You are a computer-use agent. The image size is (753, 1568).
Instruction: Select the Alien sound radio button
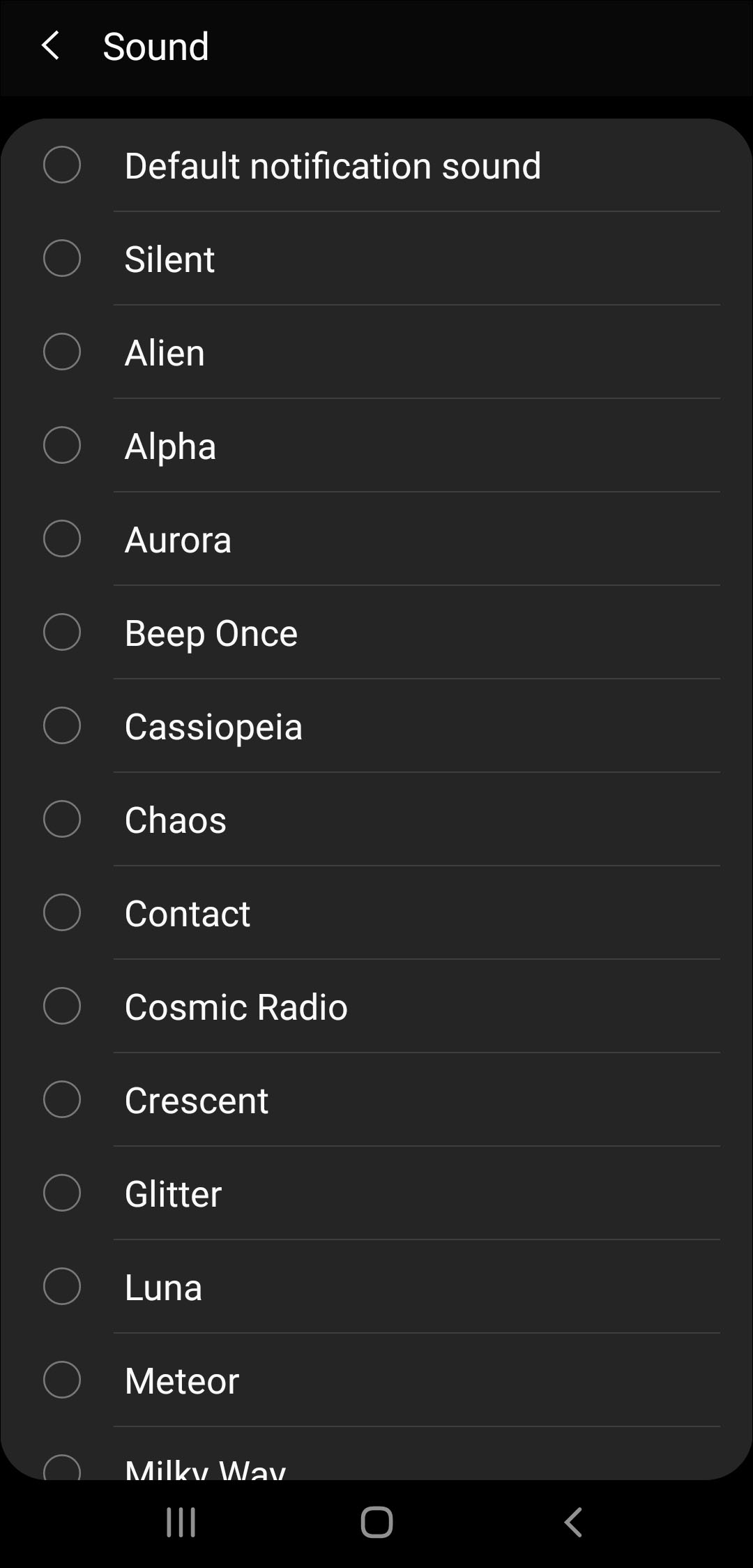point(62,352)
